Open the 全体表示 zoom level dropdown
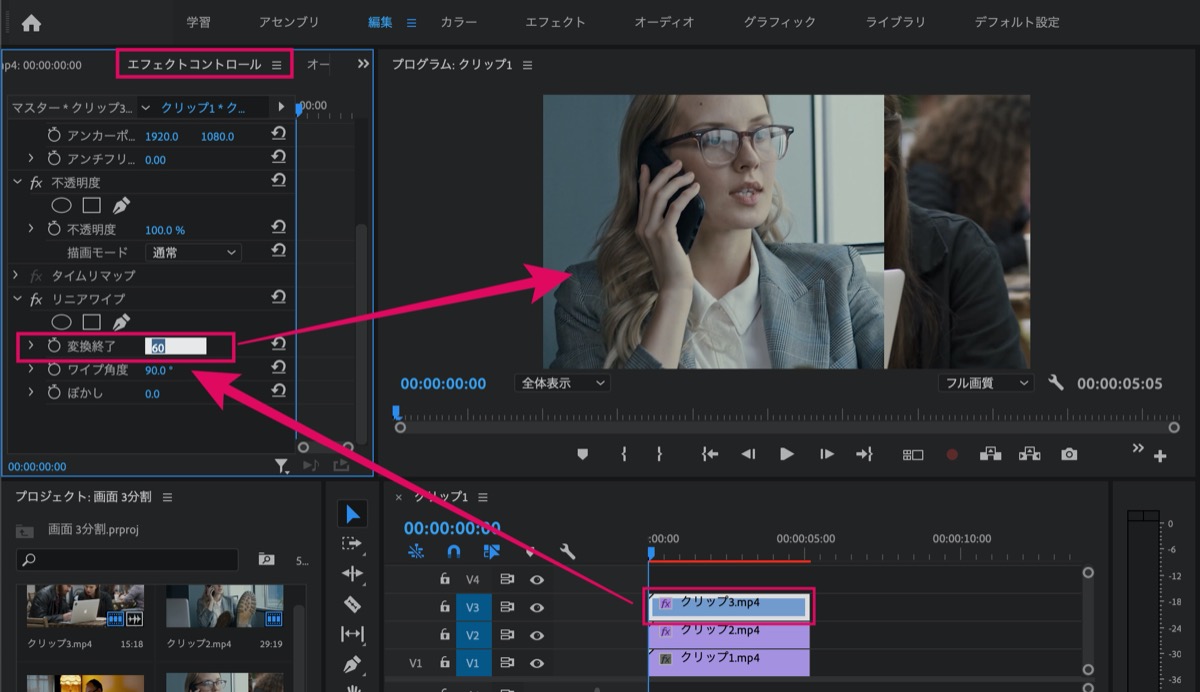The width and height of the screenshot is (1200, 692). 562,383
